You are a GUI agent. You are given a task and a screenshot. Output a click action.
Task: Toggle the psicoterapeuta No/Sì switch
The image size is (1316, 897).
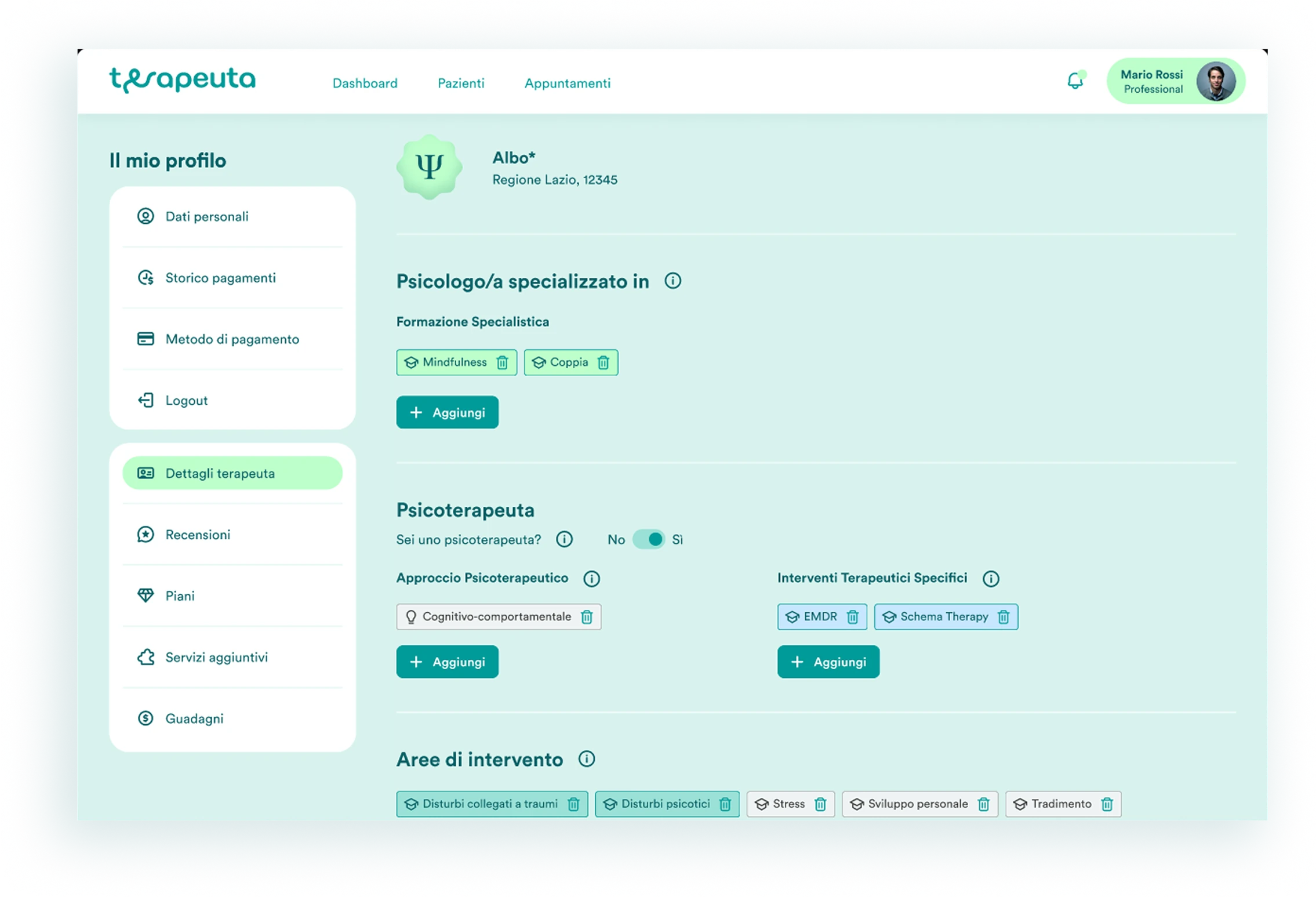pyautogui.click(x=648, y=539)
